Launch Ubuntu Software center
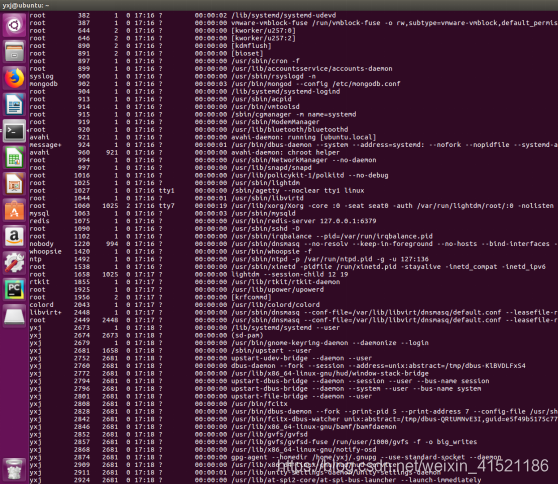 click(x=14, y=211)
